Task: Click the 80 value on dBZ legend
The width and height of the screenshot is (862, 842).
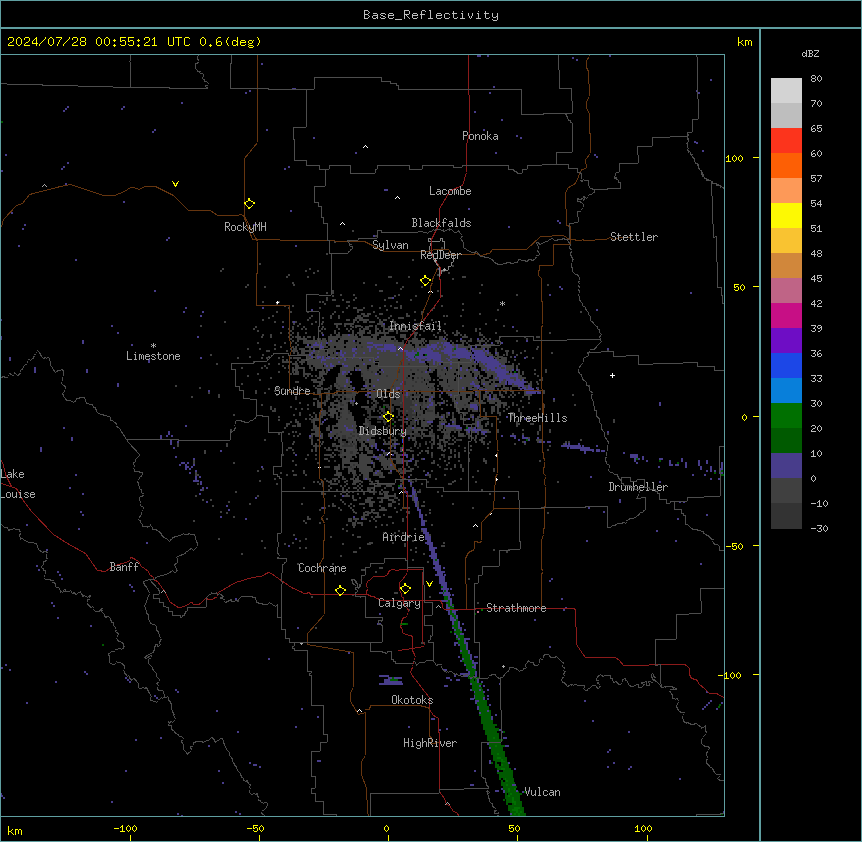Action: point(816,79)
